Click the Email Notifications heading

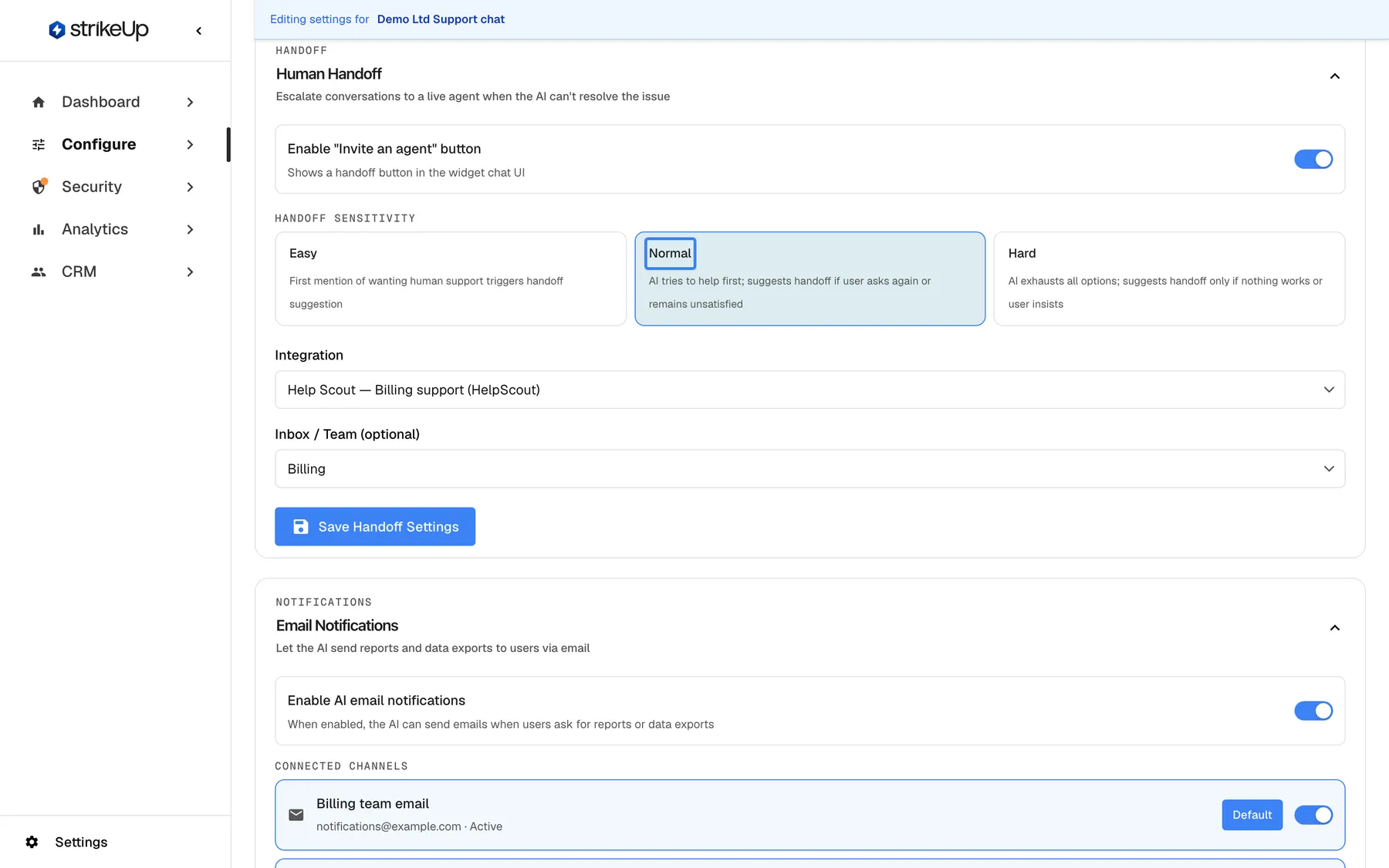coord(337,626)
